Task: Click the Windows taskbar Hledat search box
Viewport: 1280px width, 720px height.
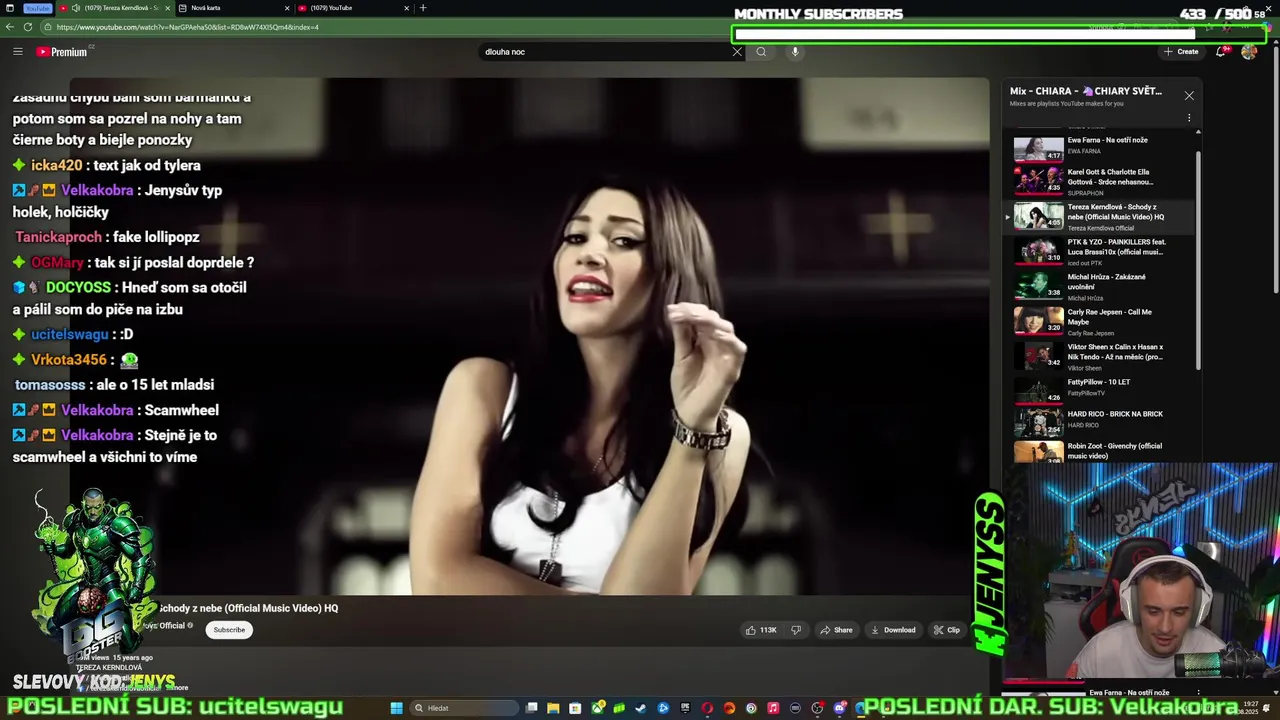Action: [464, 708]
